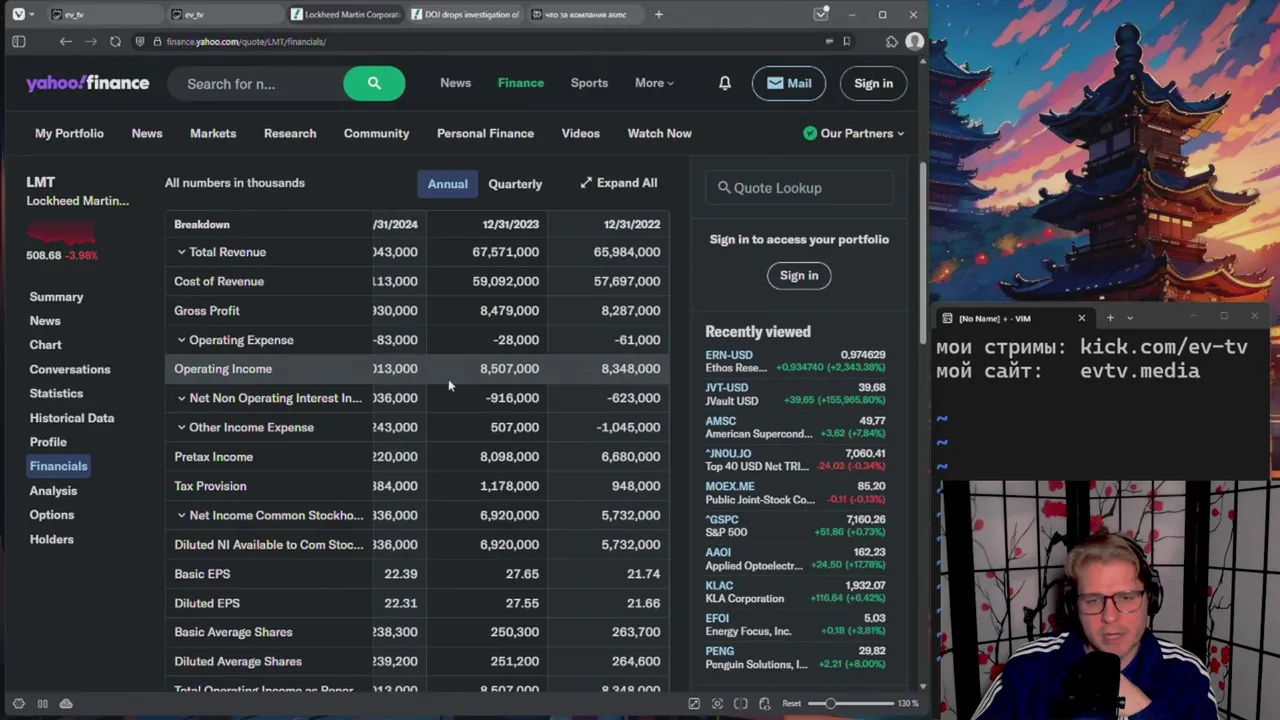
Task: Expand Net Non Operating Interest row chevron
Action: [181, 398]
